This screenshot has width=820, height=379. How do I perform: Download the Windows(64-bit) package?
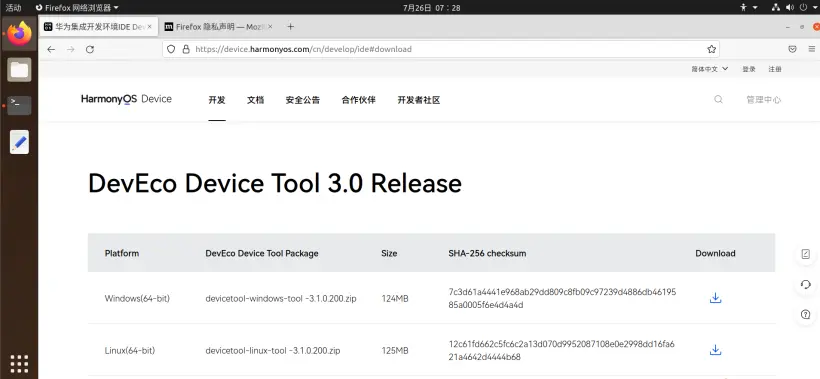(x=715, y=298)
